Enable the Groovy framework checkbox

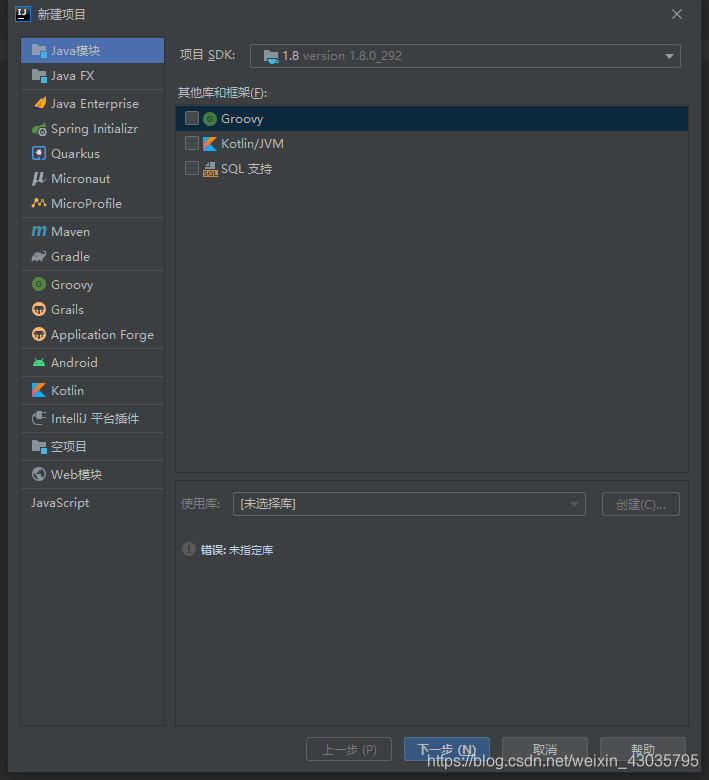click(x=192, y=118)
